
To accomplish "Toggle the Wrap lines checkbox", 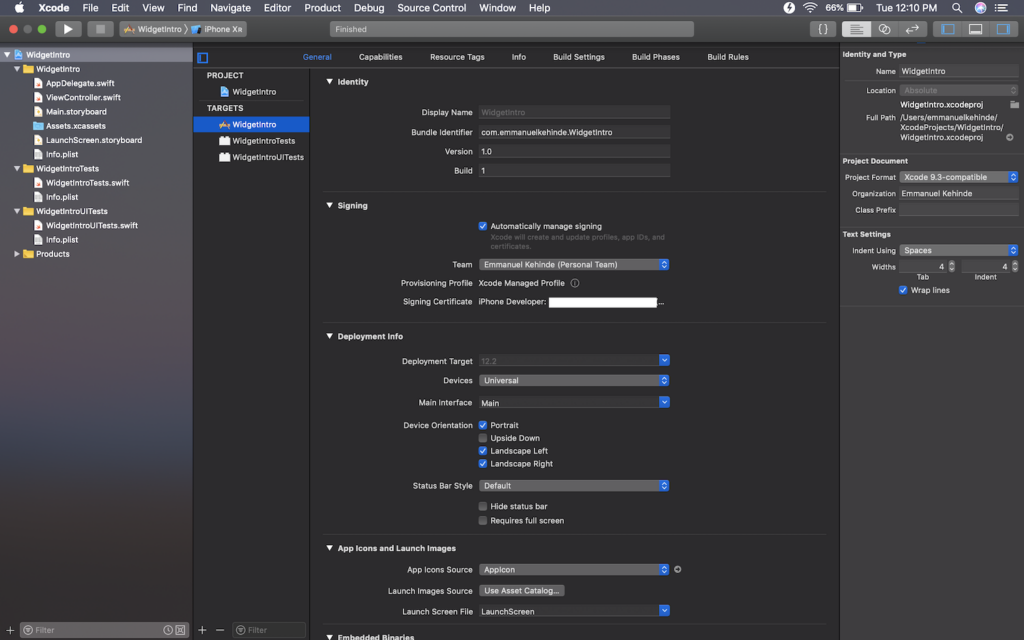I will point(903,290).
